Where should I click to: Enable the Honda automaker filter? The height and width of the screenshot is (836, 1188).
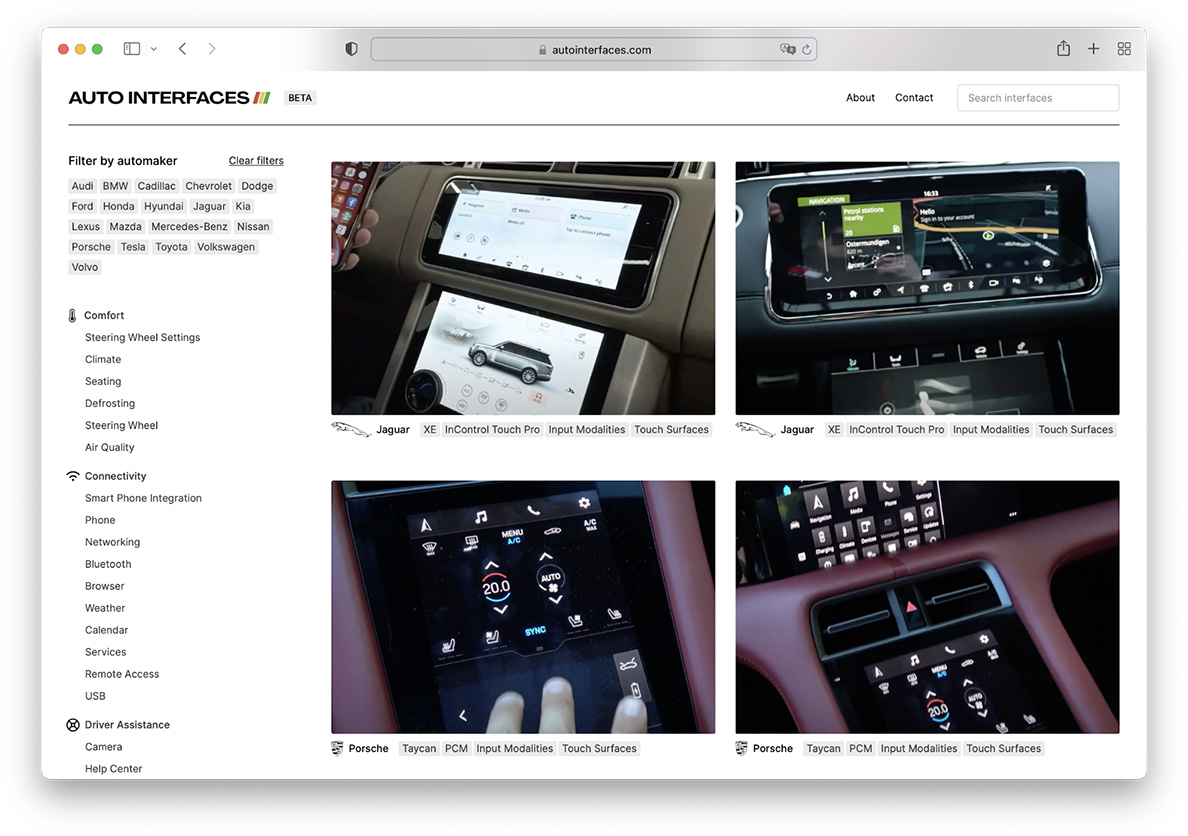point(118,206)
